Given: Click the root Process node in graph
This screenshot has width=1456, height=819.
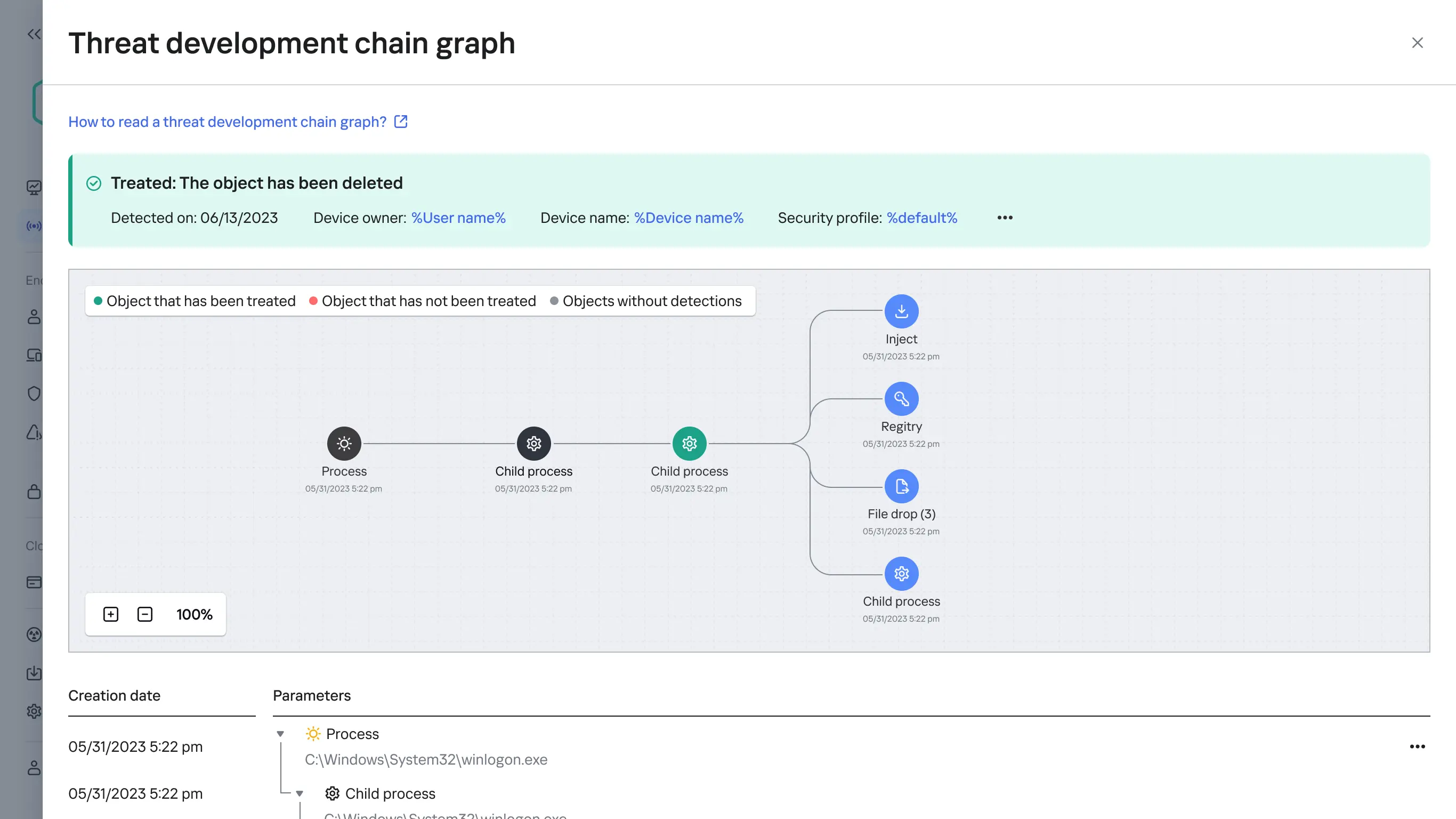Looking at the screenshot, I should point(344,444).
